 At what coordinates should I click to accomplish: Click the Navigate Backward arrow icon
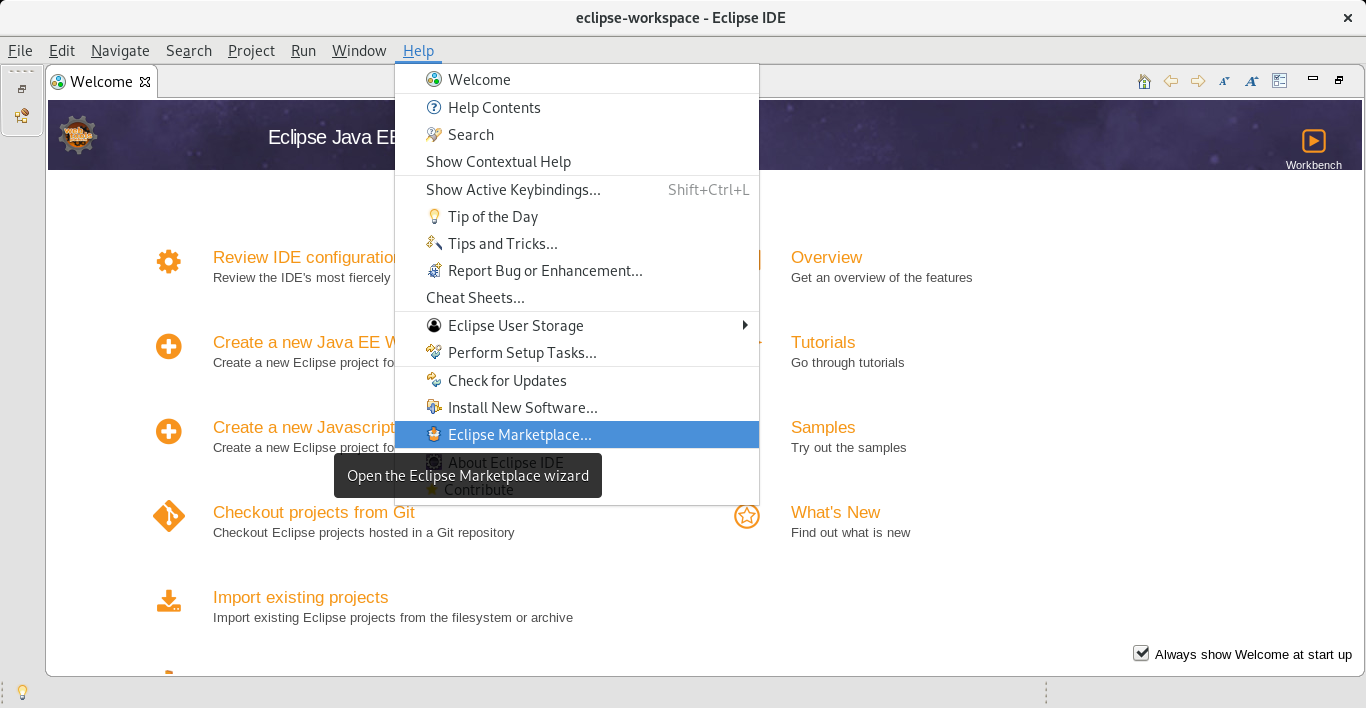tap(1171, 81)
